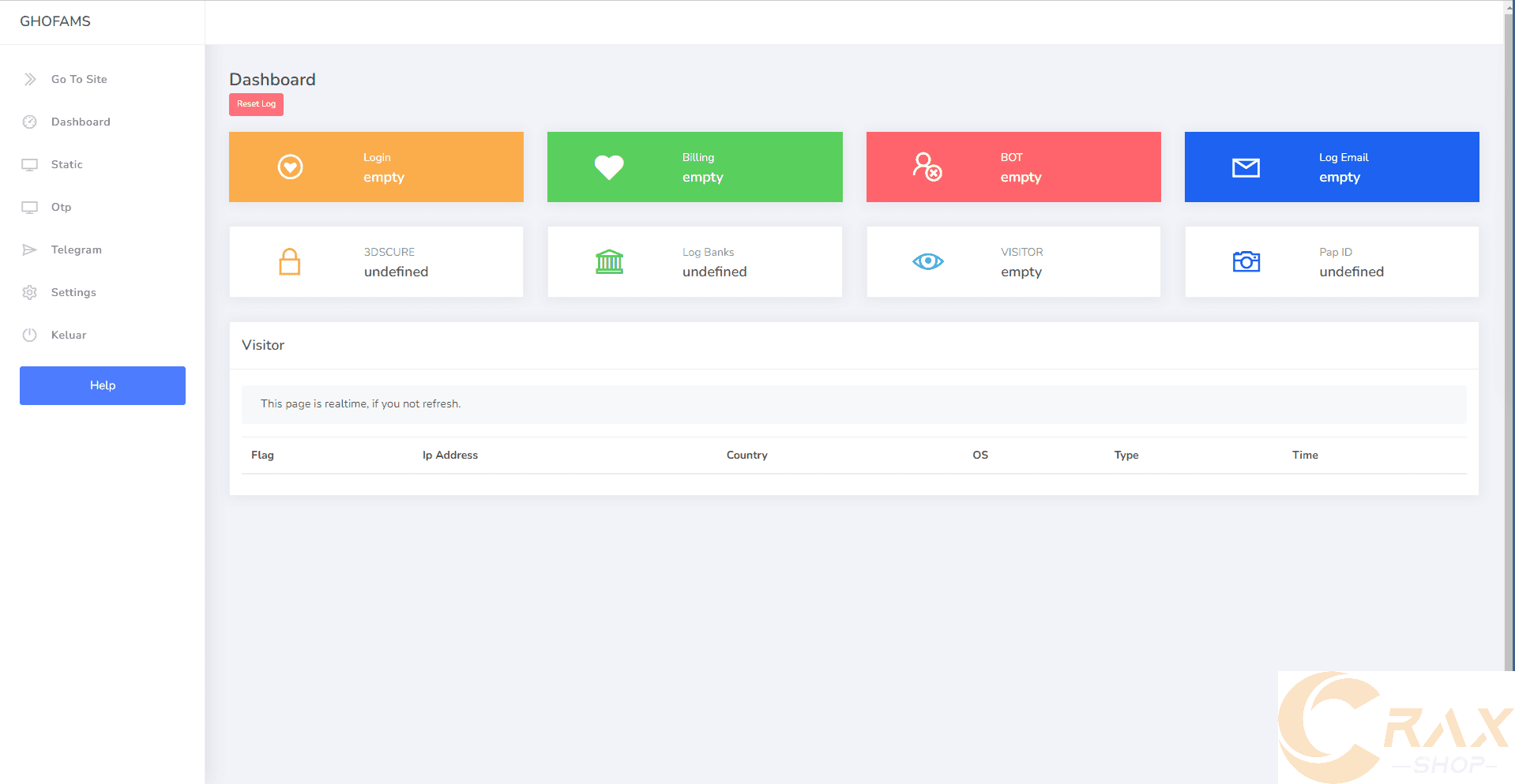Screen dimensions: 1515x784
Task: Click the Ip Address column header
Action: (x=450, y=455)
